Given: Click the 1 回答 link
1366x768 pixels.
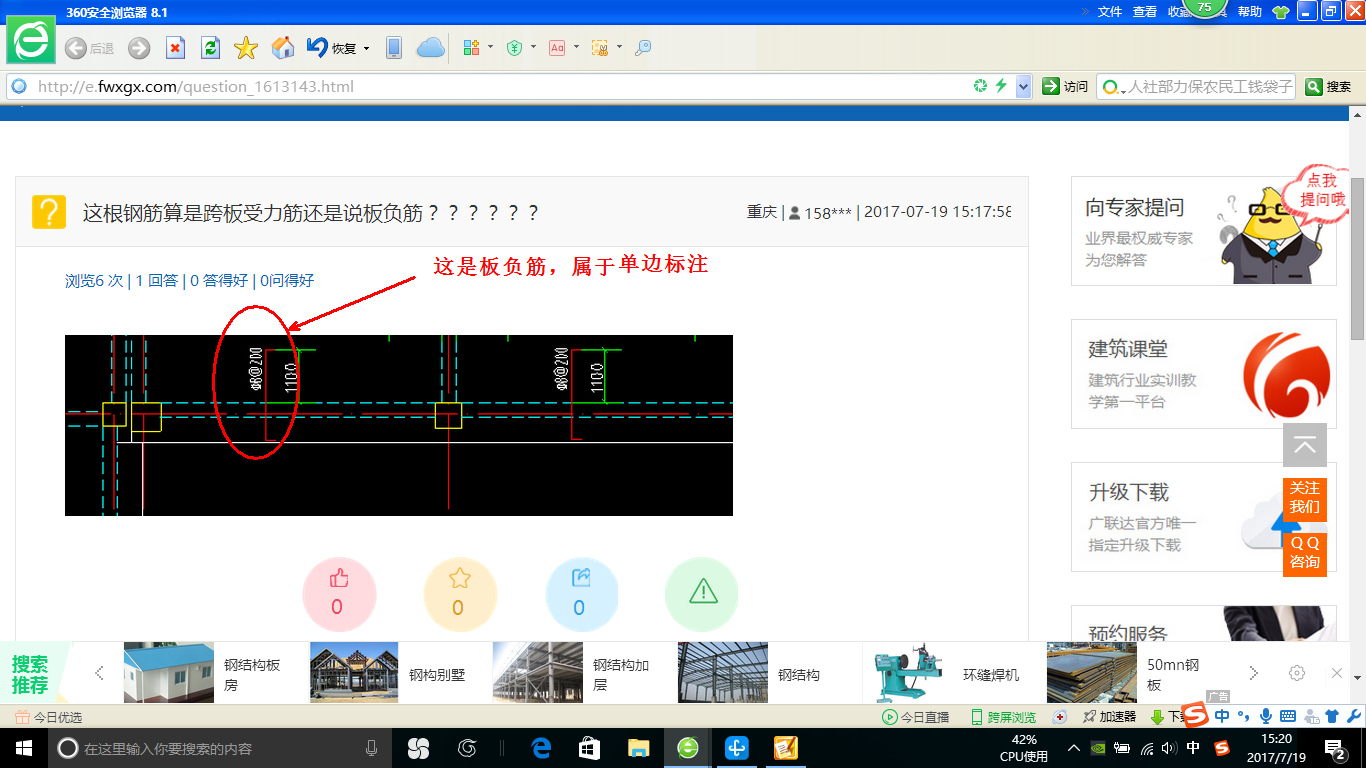Looking at the screenshot, I should (157, 281).
